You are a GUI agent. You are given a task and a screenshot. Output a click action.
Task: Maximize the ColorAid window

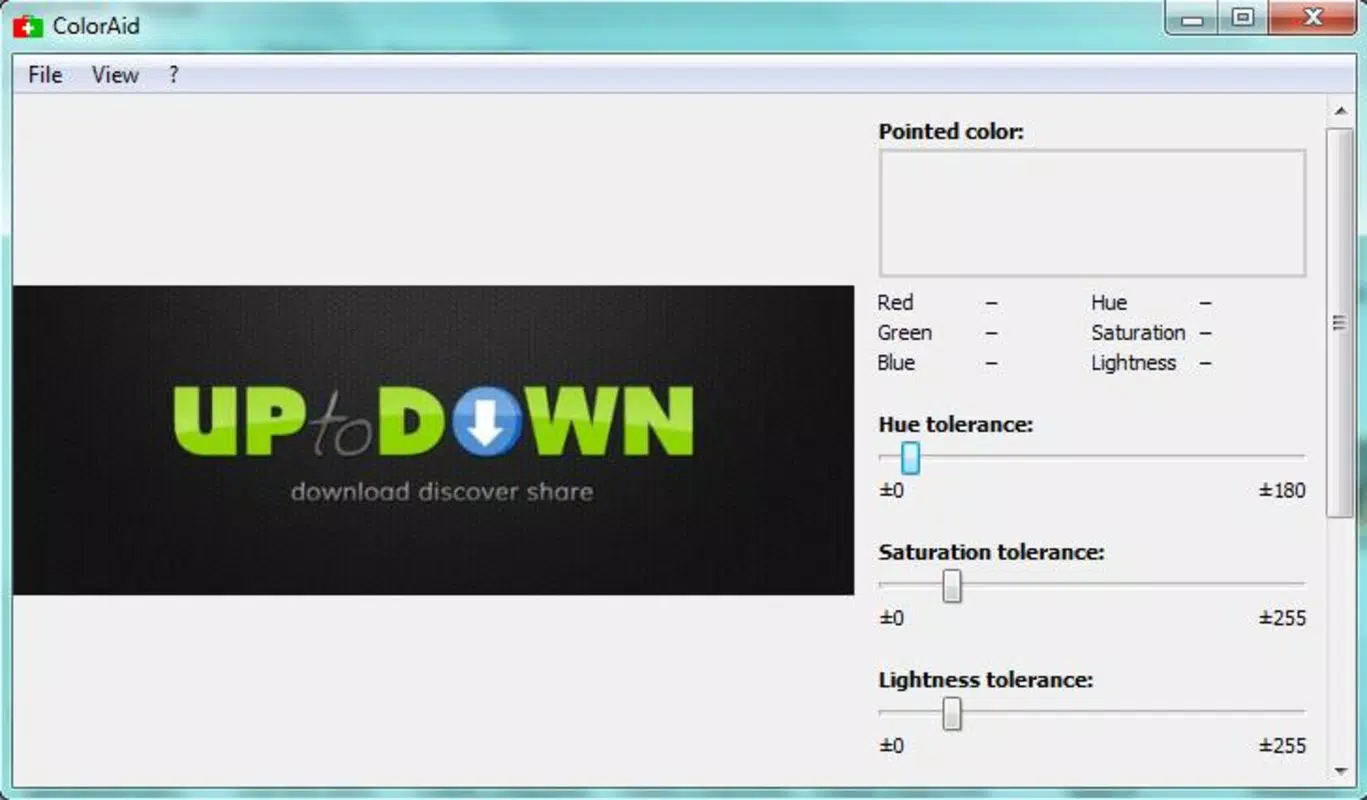1242,18
